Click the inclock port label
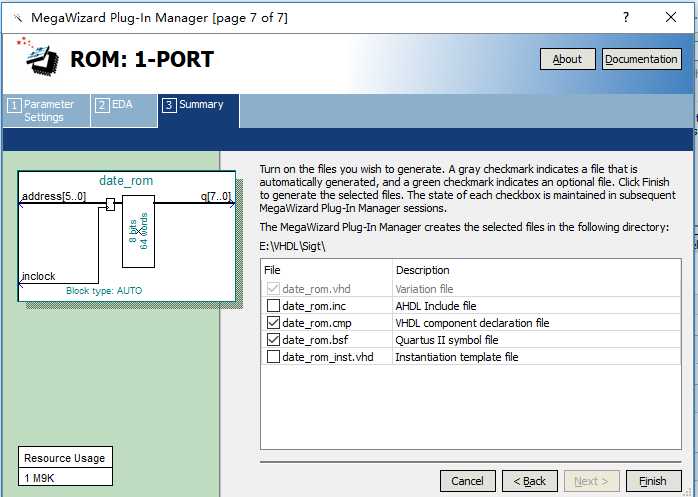 click(x=39, y=276)
